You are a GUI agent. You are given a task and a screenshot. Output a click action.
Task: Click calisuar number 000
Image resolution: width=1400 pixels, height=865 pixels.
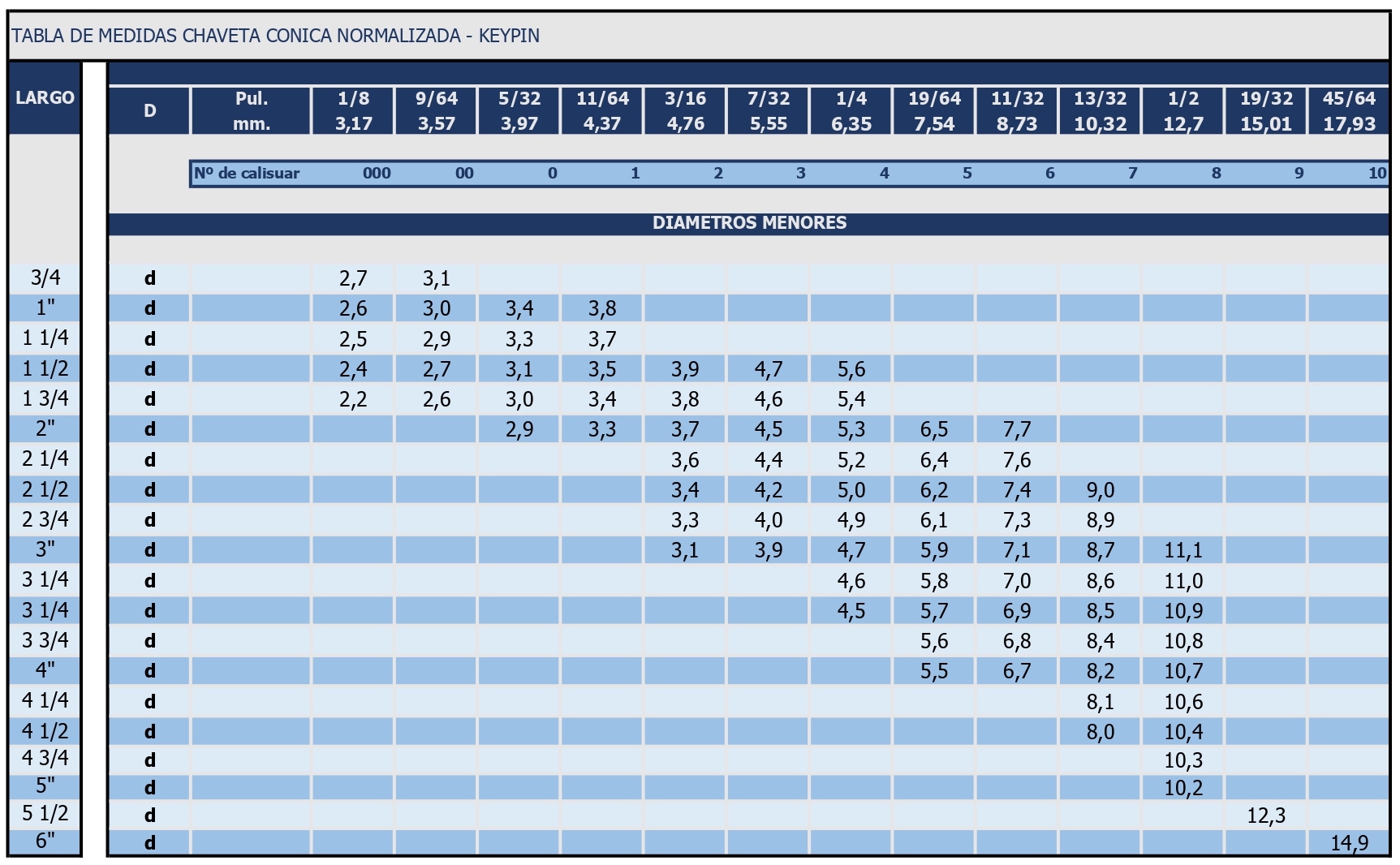(x=377, y=173)
